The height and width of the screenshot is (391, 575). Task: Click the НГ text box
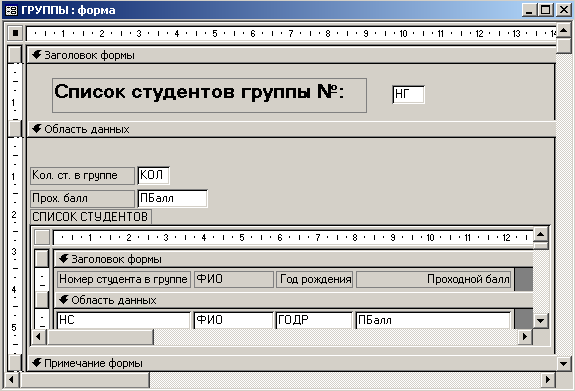(409, 95)
